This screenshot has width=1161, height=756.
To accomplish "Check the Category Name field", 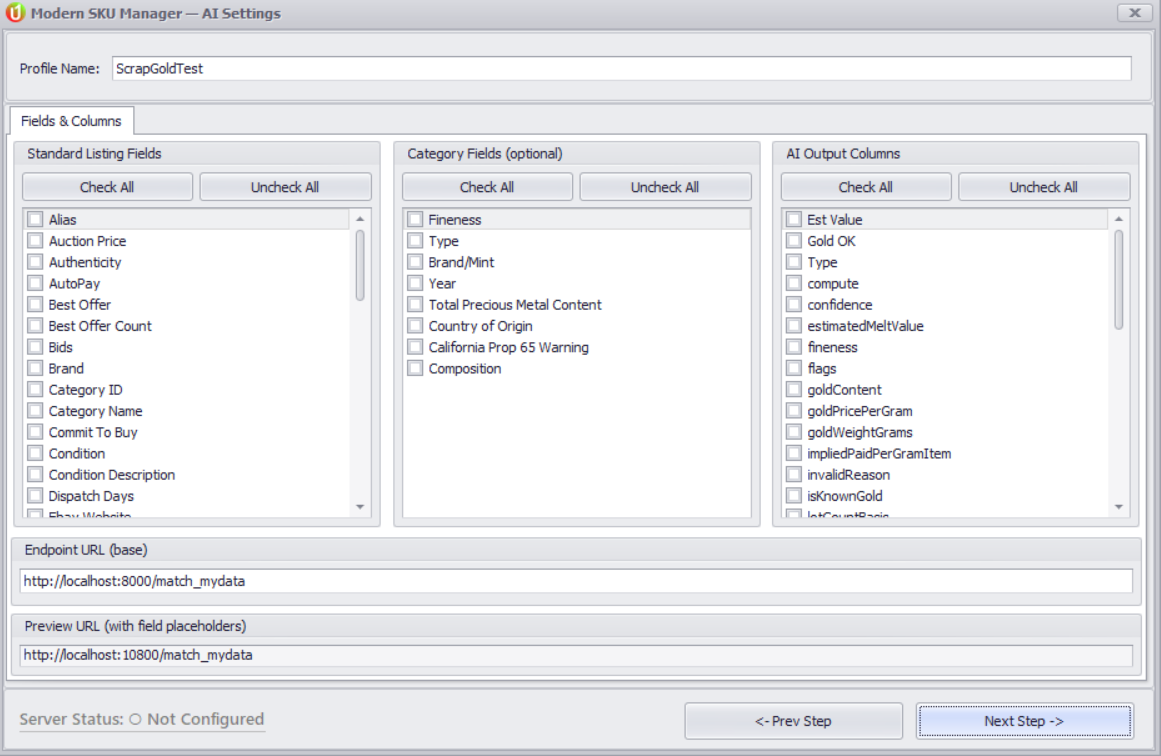I will click(x=36, y=411).
